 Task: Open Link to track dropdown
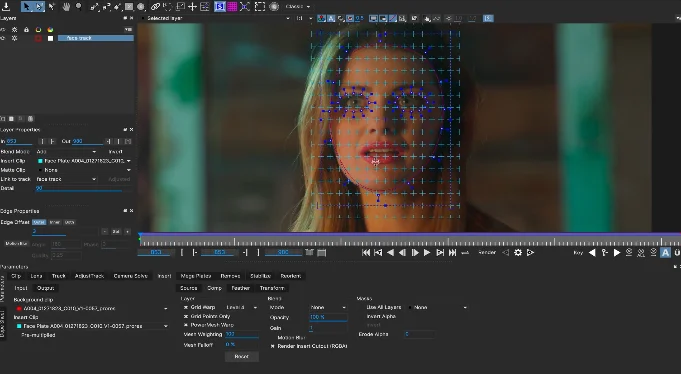coord(66,179)
